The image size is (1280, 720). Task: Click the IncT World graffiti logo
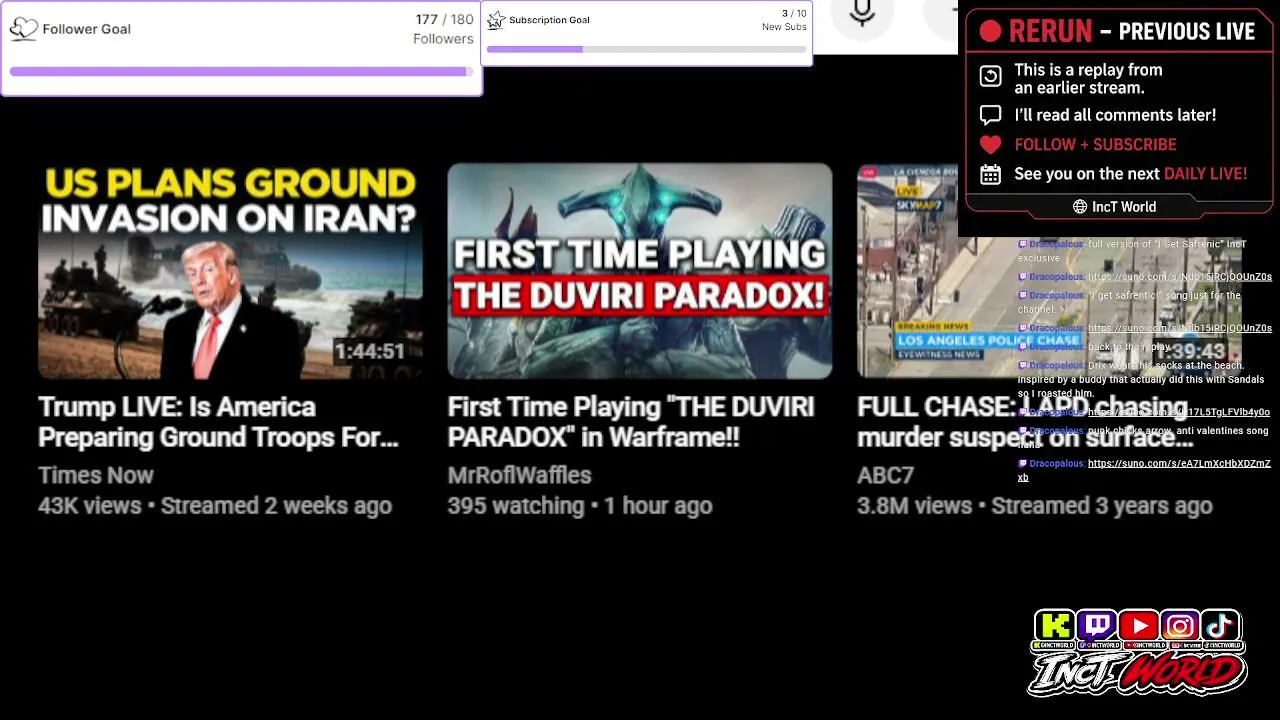1137,673
